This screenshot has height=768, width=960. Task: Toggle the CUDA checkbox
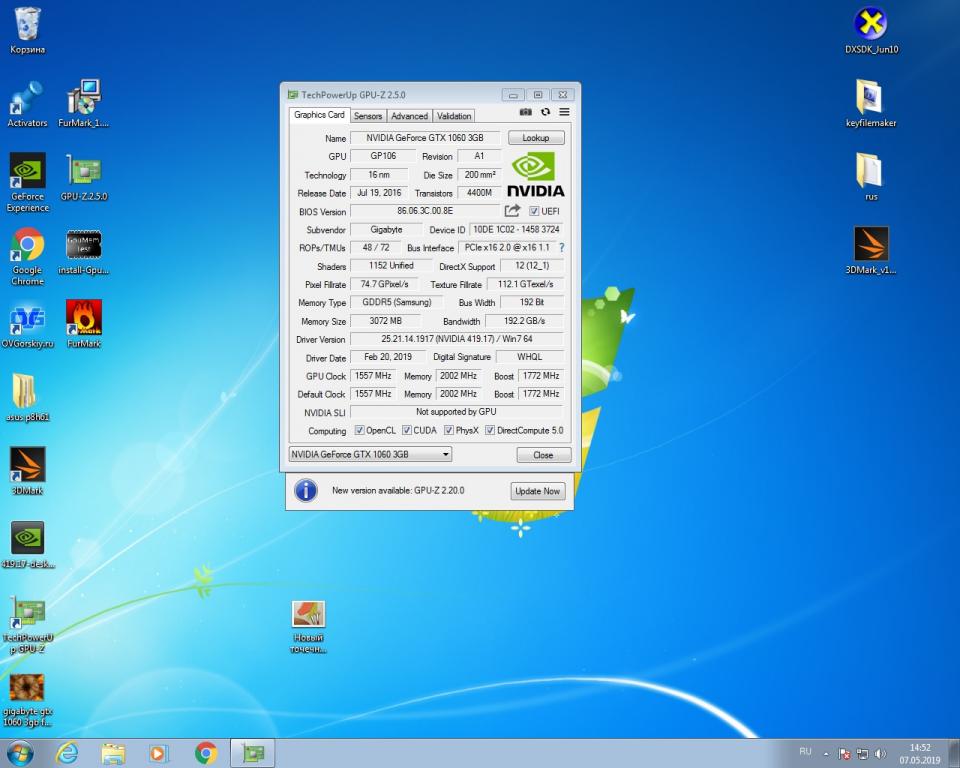407,431
